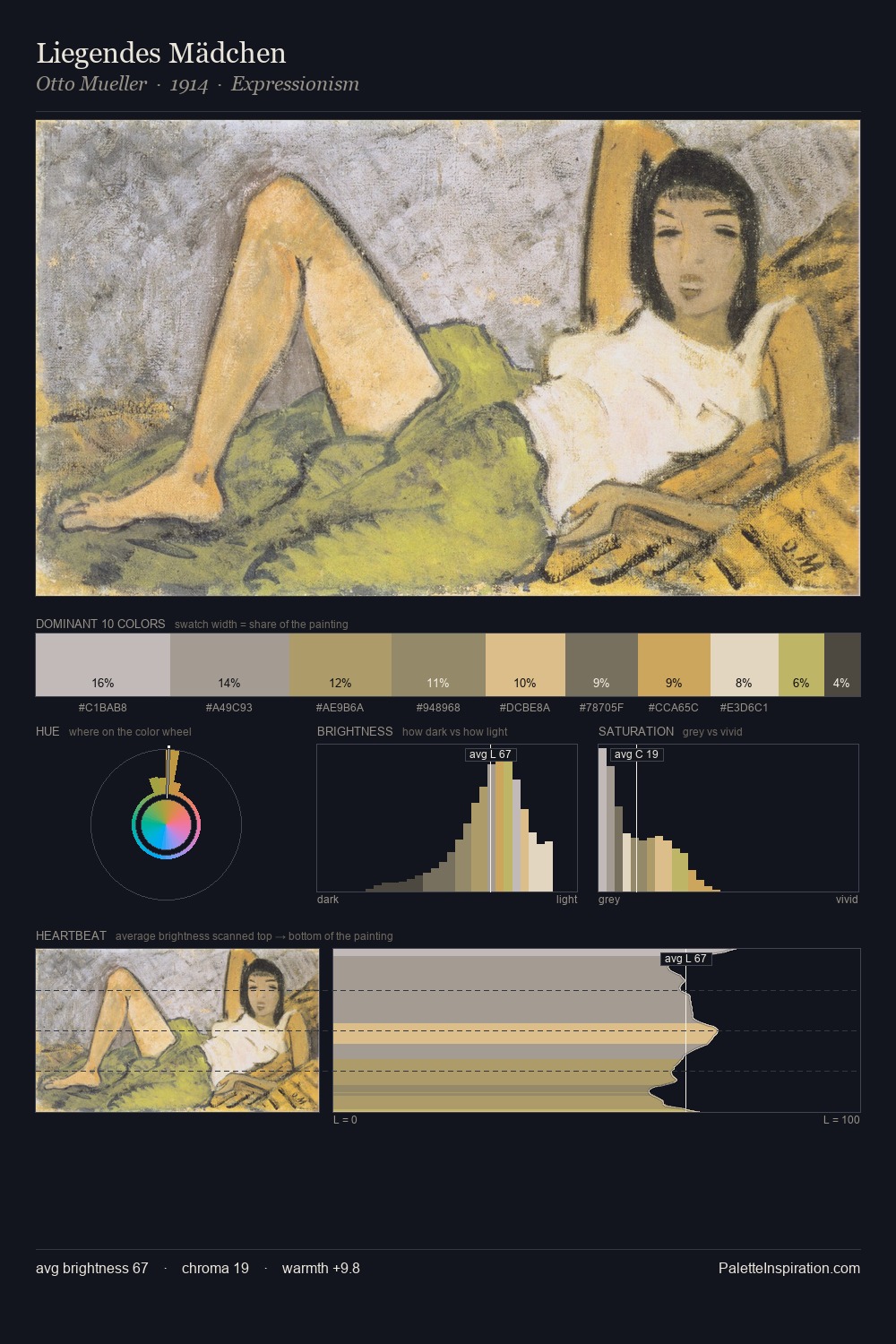Open the main Liegendes Mädchen painting image
Viewport: 896px width, 1344px height.
[x=448, y=358]
